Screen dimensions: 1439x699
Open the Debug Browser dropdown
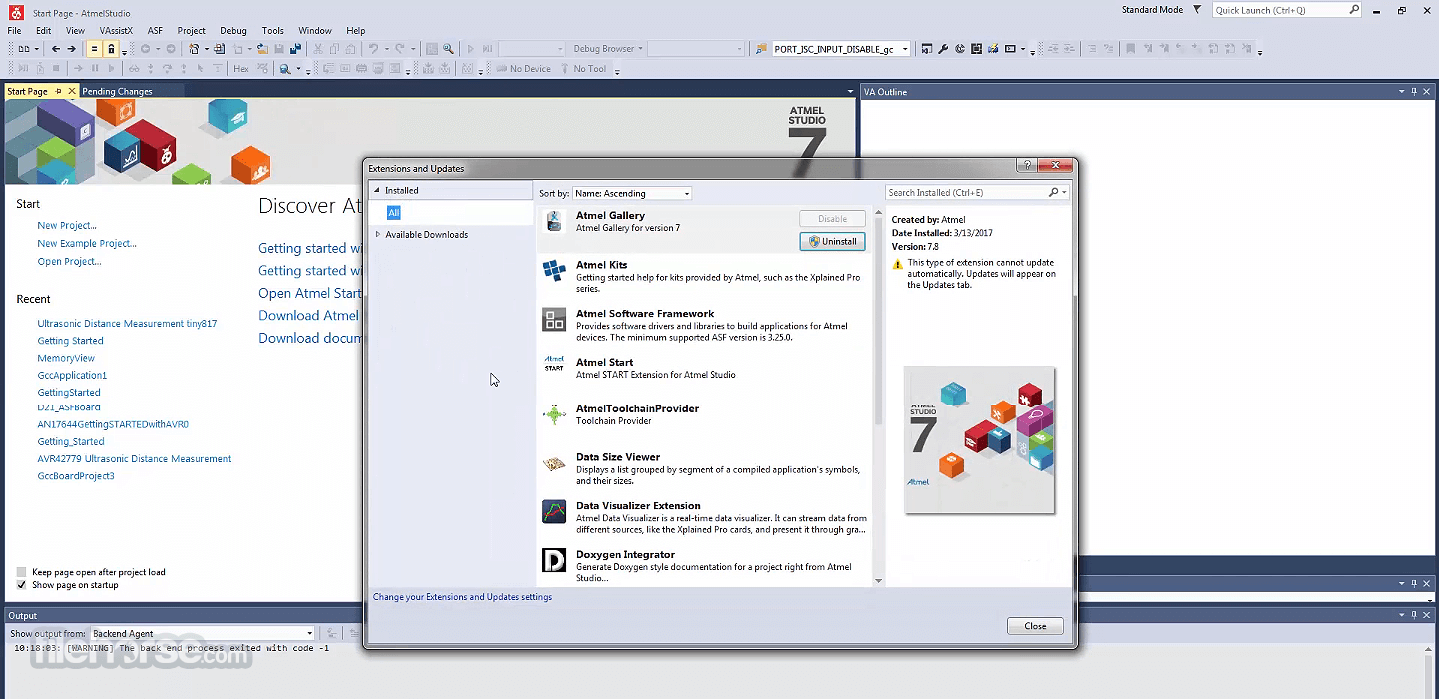click(x=607, y=49)
